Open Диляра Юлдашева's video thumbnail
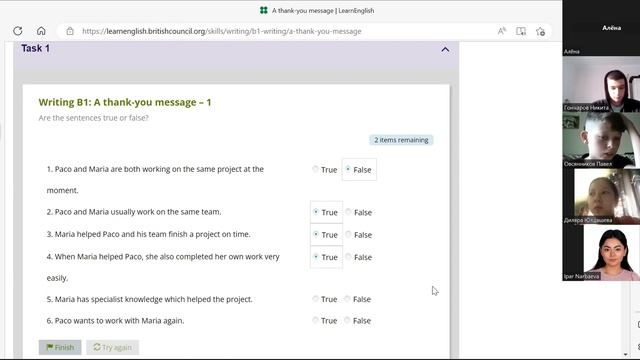 601,196
